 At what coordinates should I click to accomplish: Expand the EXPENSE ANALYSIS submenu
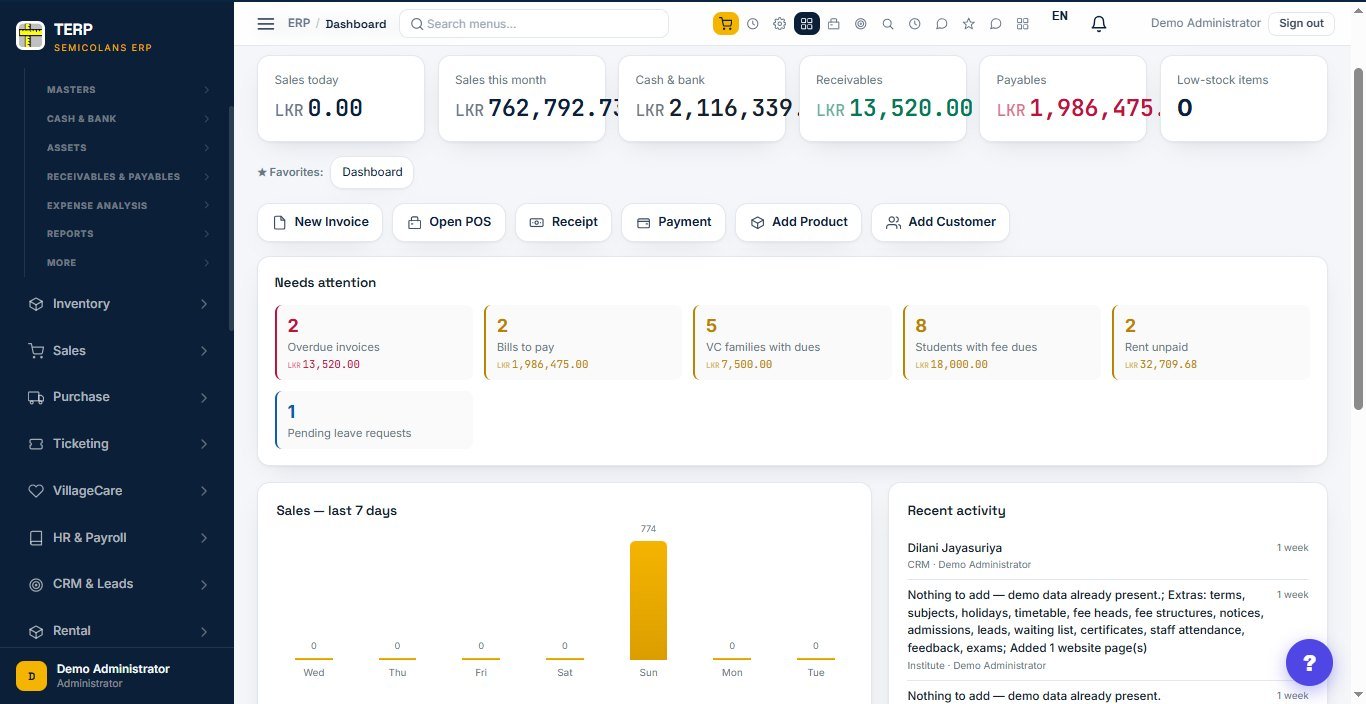click(x=128, y=205)
